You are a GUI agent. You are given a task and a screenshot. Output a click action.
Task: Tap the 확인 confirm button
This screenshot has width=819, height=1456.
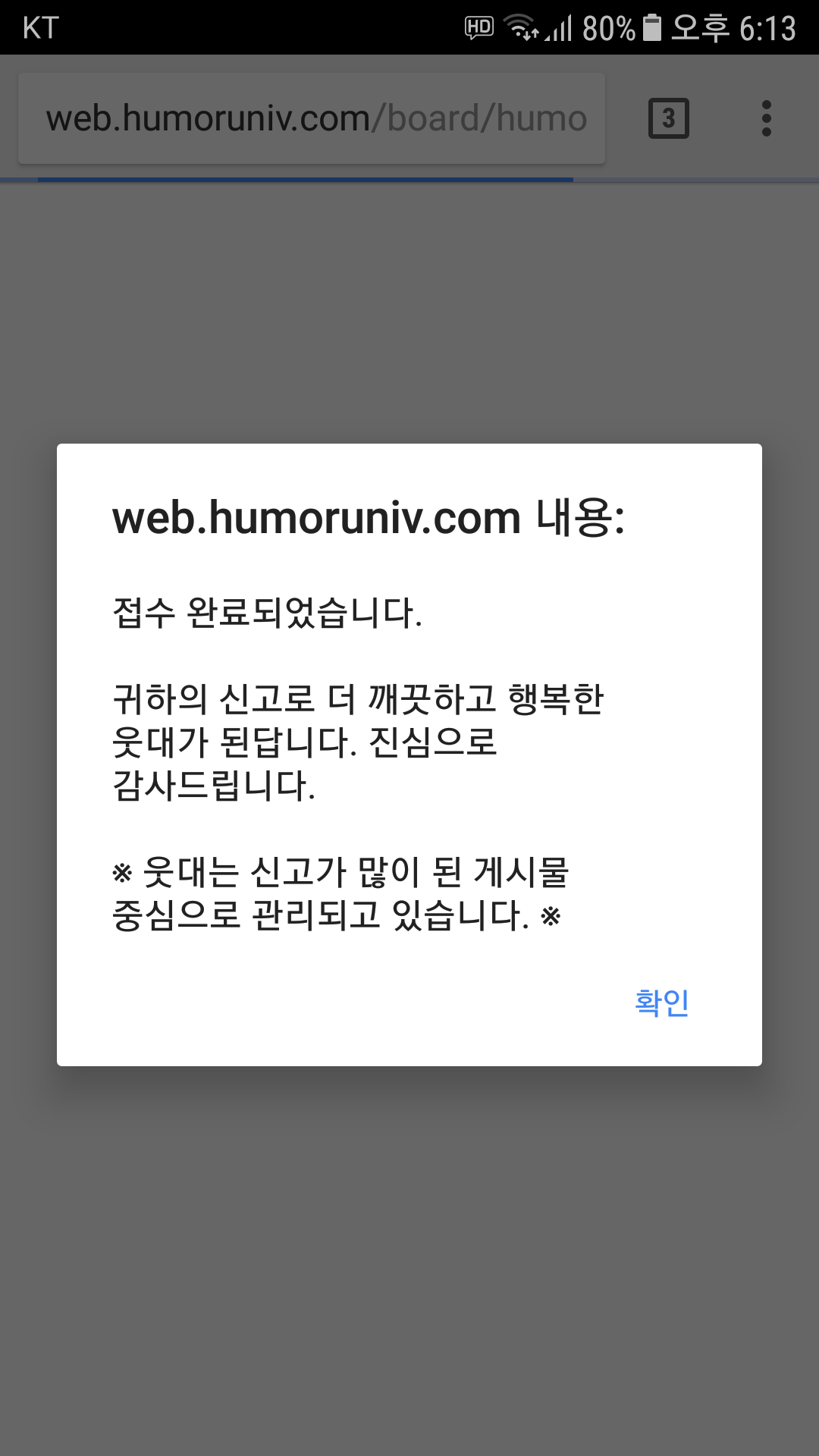[x=661, y=1003]
